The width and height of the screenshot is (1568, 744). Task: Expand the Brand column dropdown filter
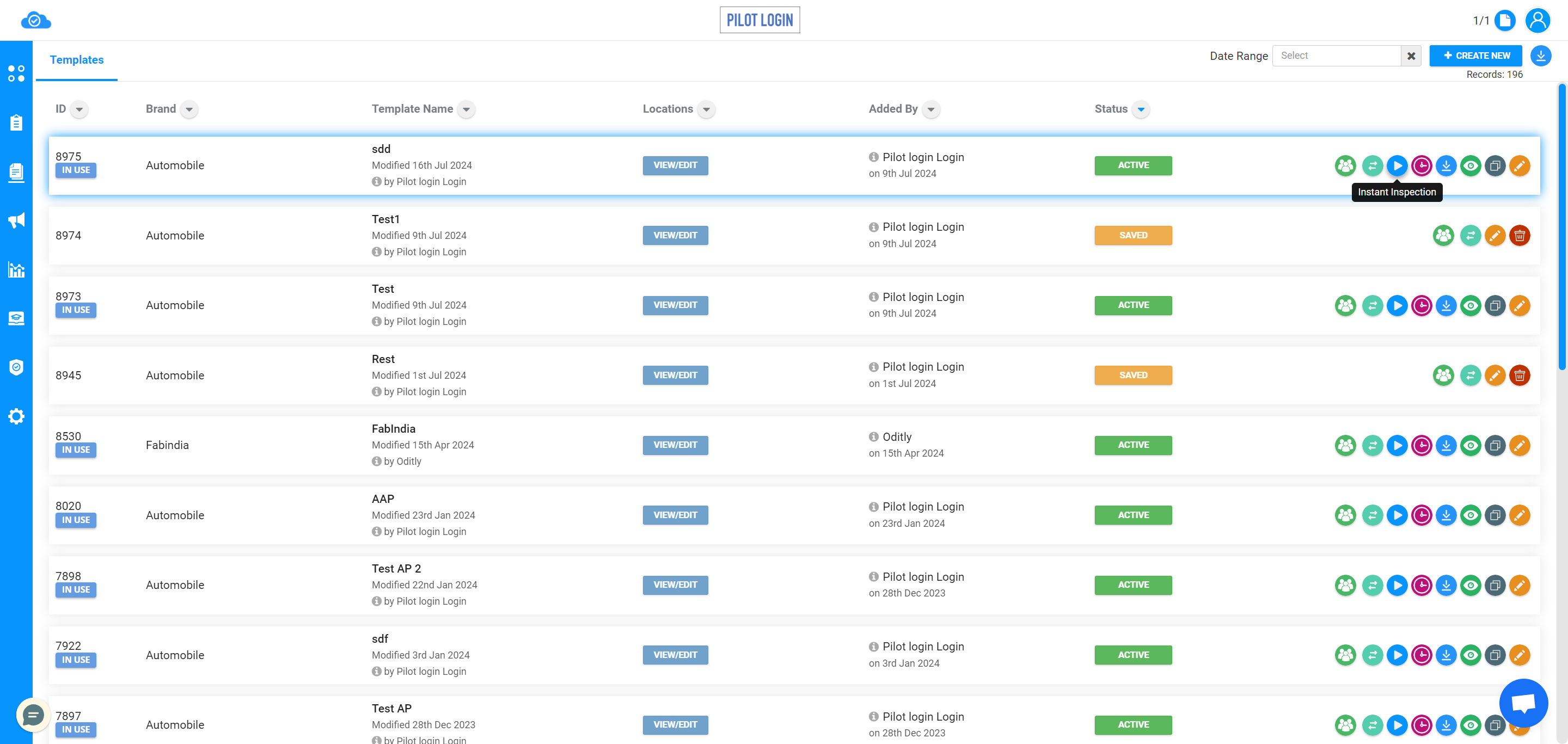point(190,109)
